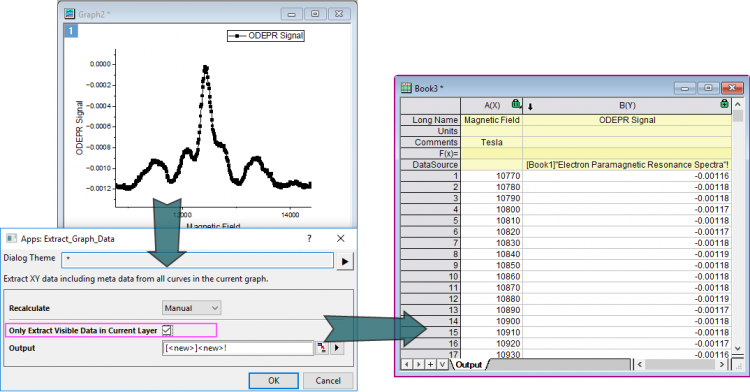This screenshot has width=750, height=392.
Task: Open the sheet list V button in Book3
Action: tap(442, 365)
